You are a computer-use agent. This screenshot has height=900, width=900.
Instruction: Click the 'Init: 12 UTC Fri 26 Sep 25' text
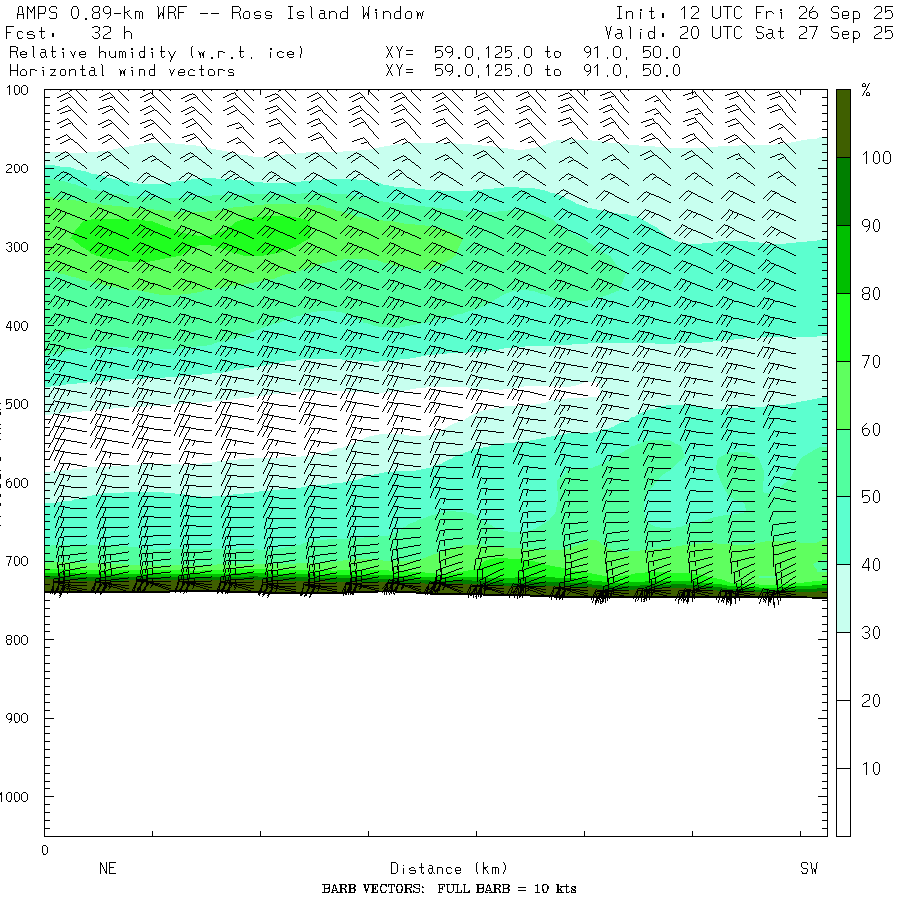[754, 13]
